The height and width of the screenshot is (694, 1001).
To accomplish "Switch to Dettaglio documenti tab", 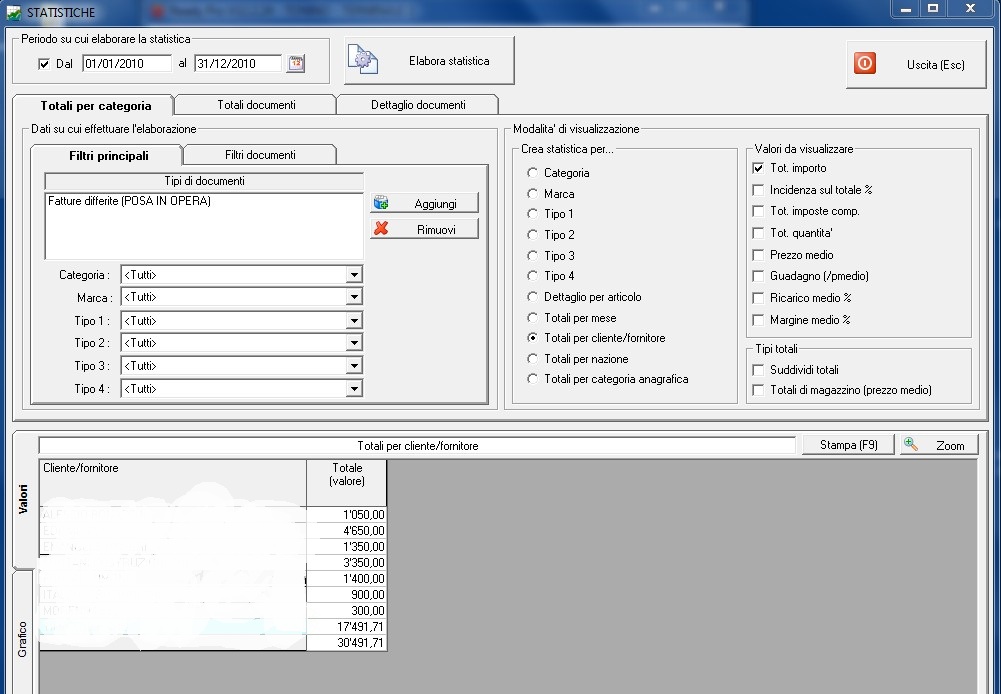I will [418, 105].
